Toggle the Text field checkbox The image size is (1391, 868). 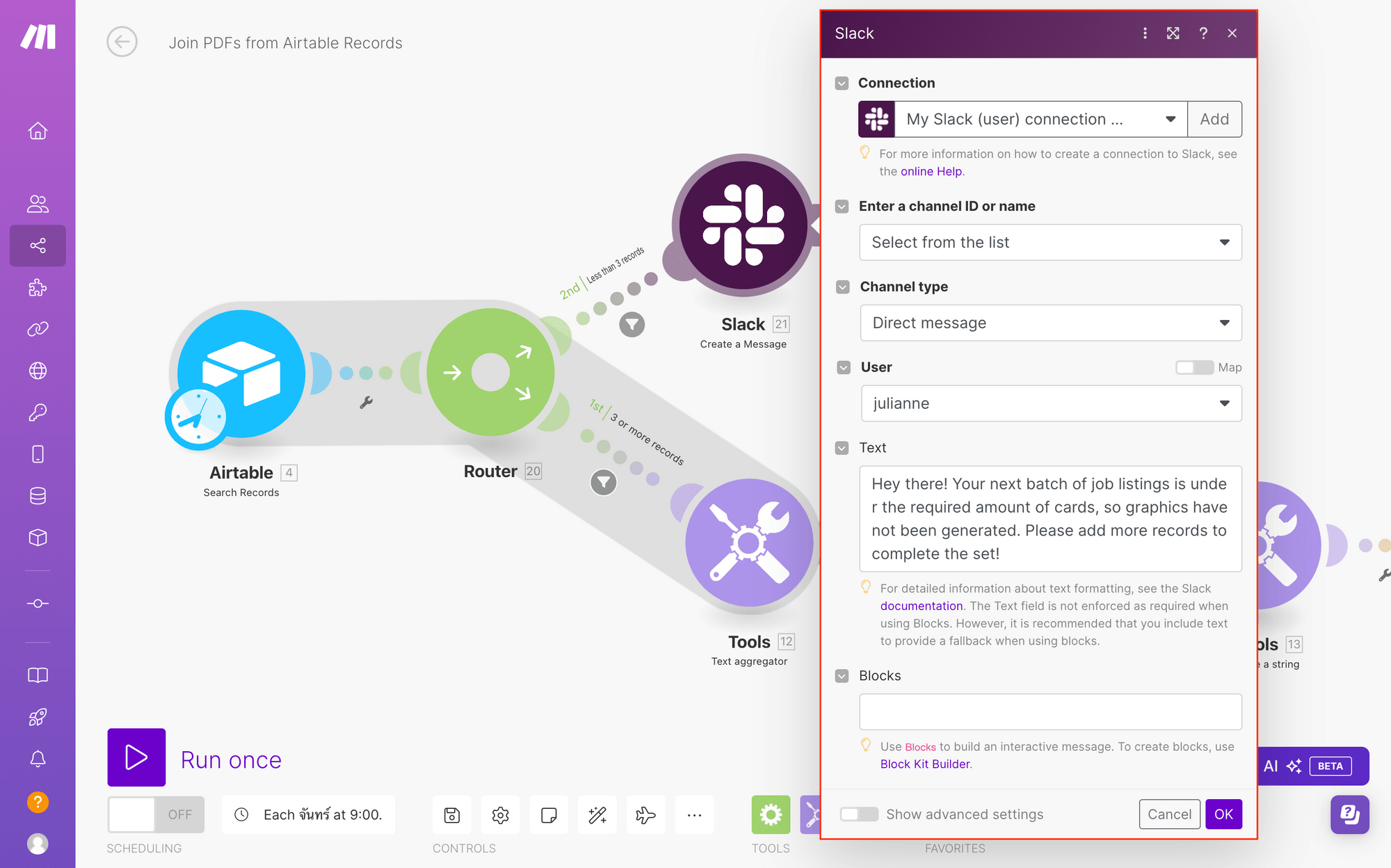842,448
